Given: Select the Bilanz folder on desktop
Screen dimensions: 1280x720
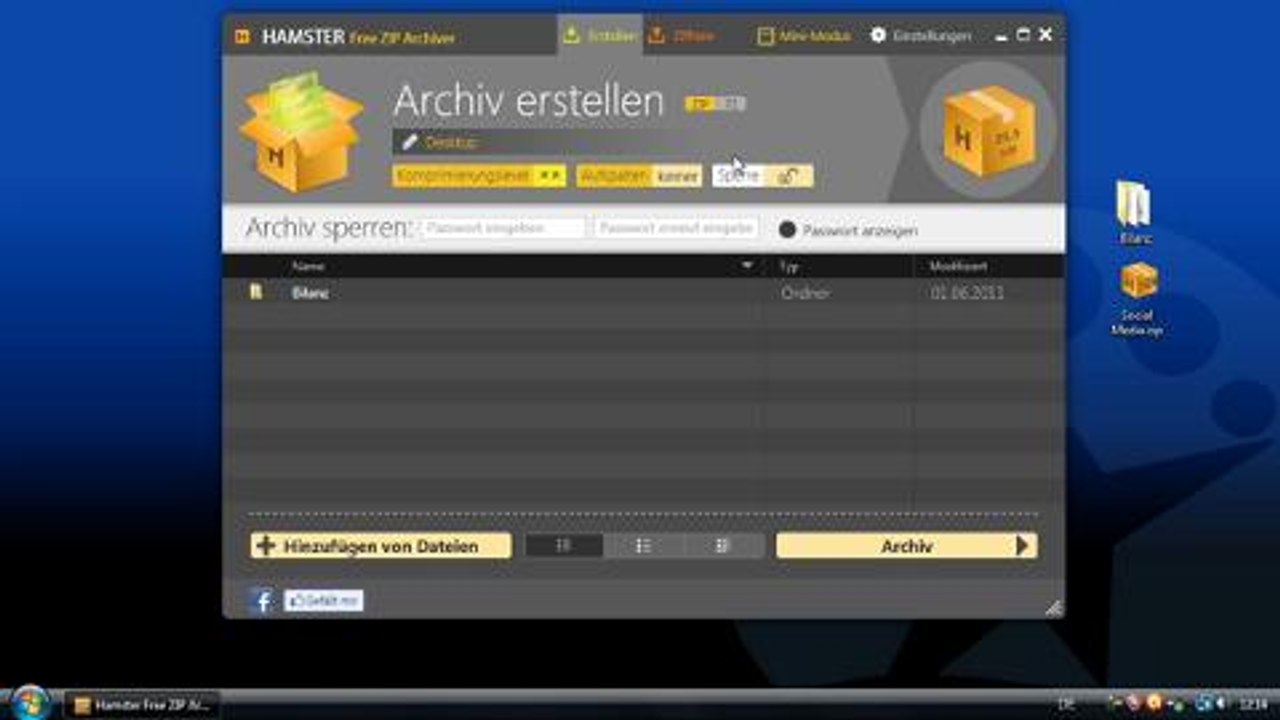Looking at the screenshot, I should 1135,212.
